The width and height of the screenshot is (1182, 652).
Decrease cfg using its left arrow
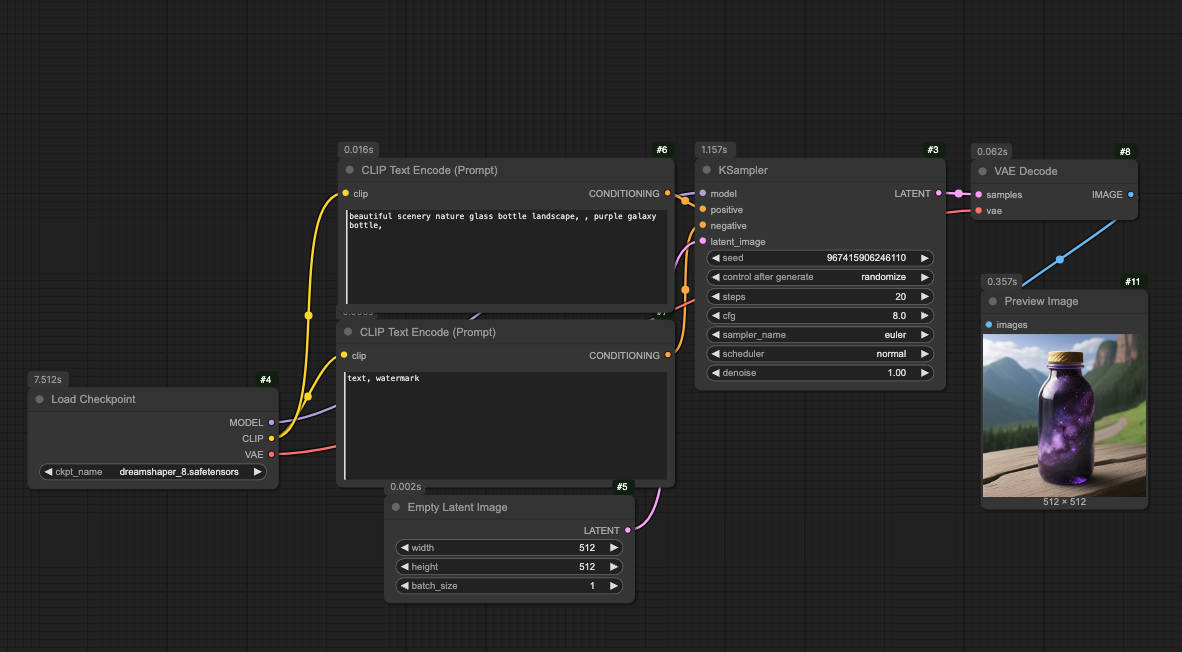pos(715,316)
